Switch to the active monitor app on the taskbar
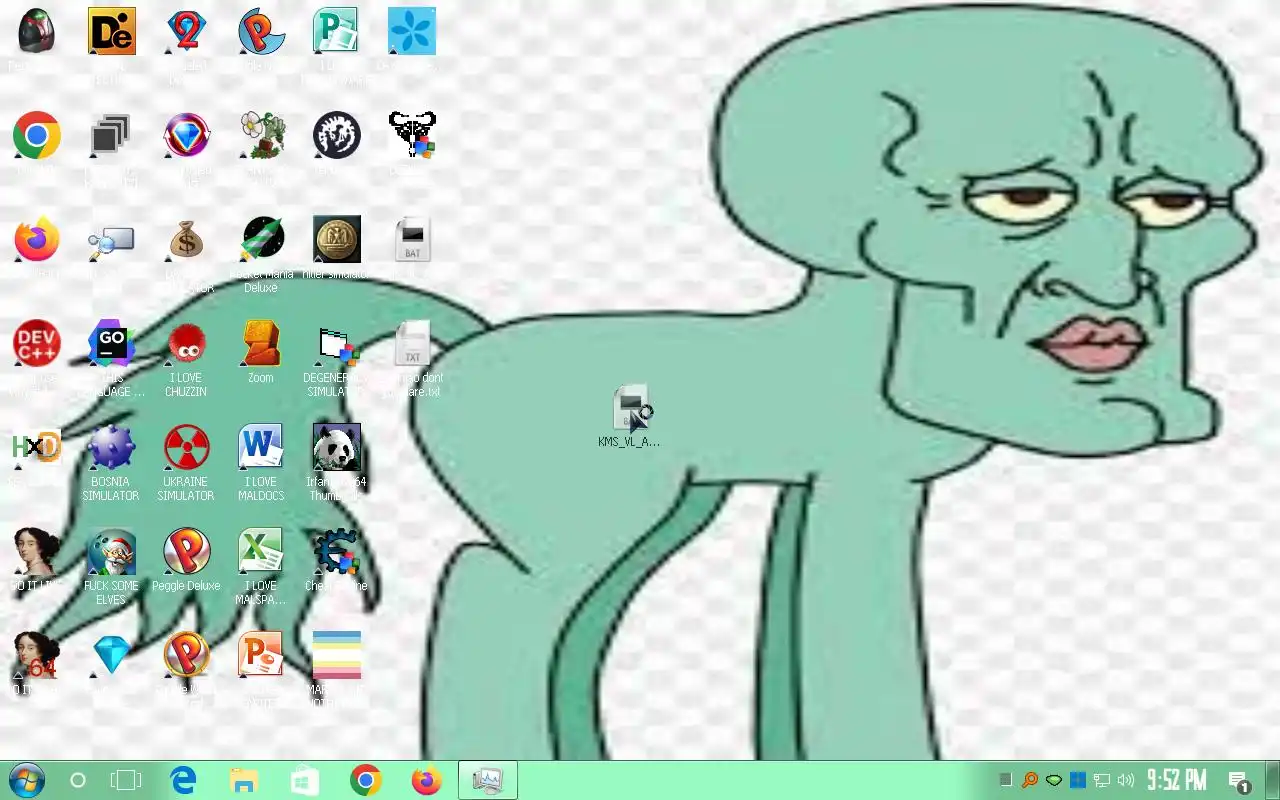 [x=488, y=781]
